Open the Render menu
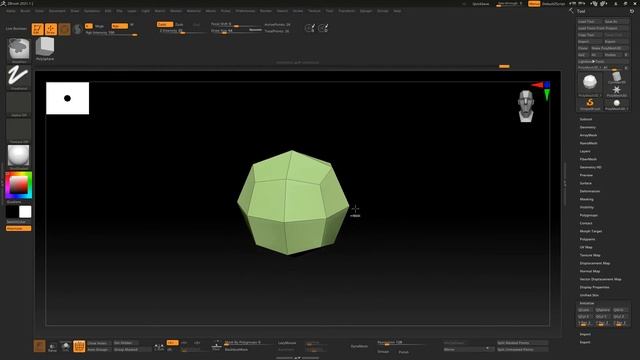This screenshot has width=640, height=360. (266, 11)
